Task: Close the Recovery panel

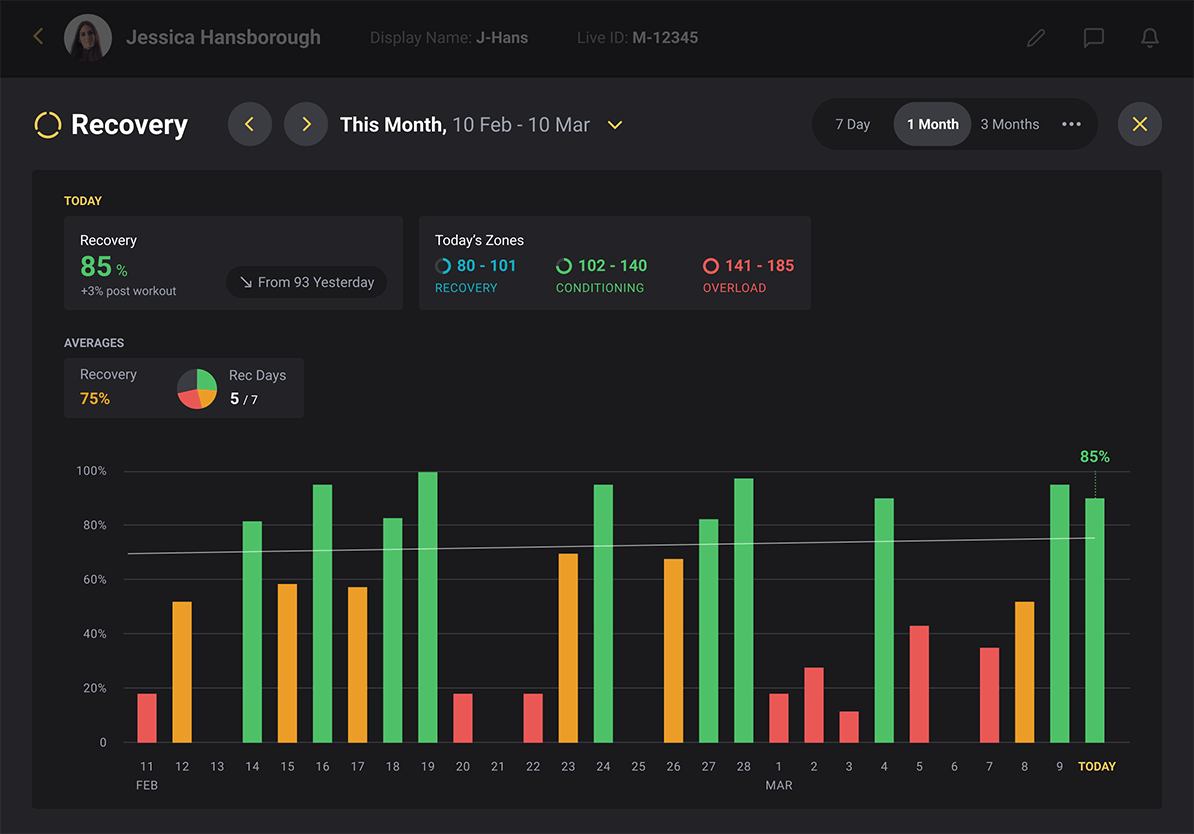Action: 1139,125
